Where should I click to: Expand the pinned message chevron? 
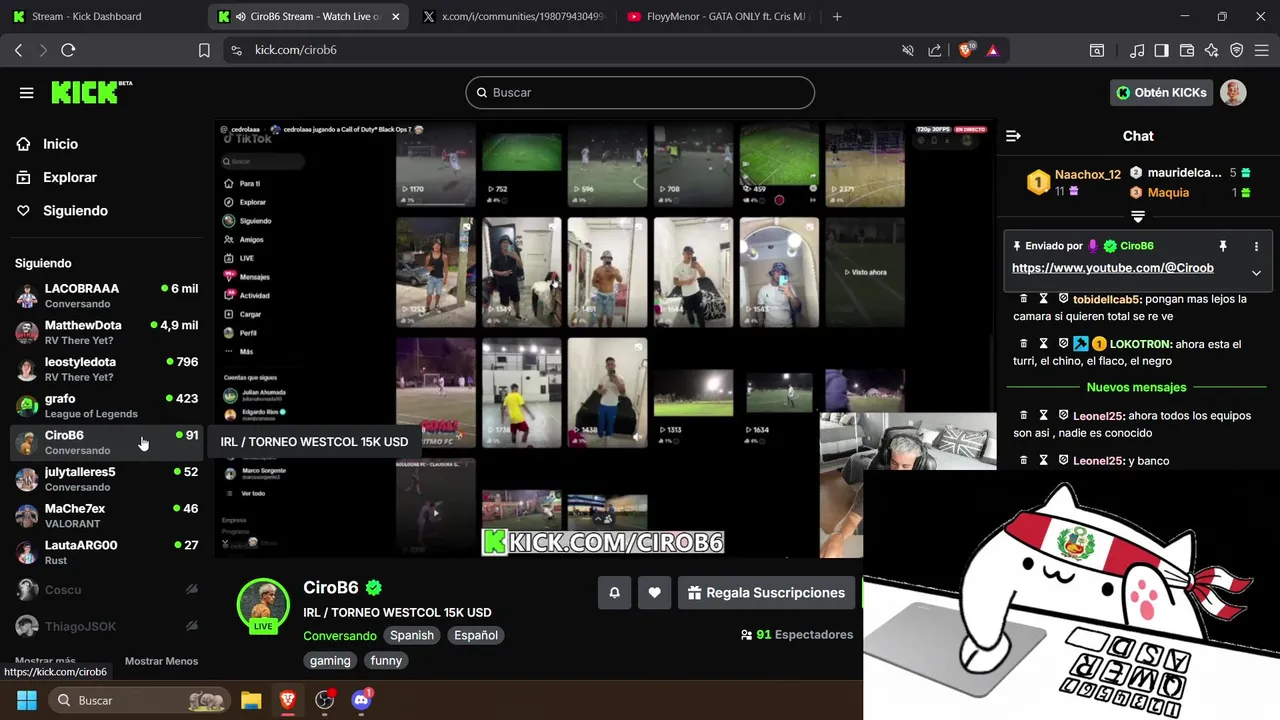point(1256,272)
